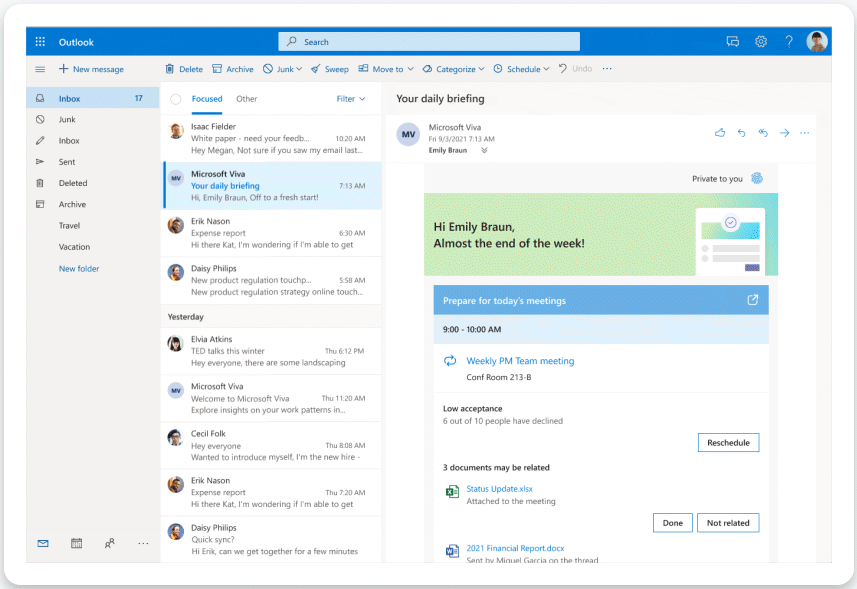Click the MV sender avatar in reading pane

tap(408, 134)
